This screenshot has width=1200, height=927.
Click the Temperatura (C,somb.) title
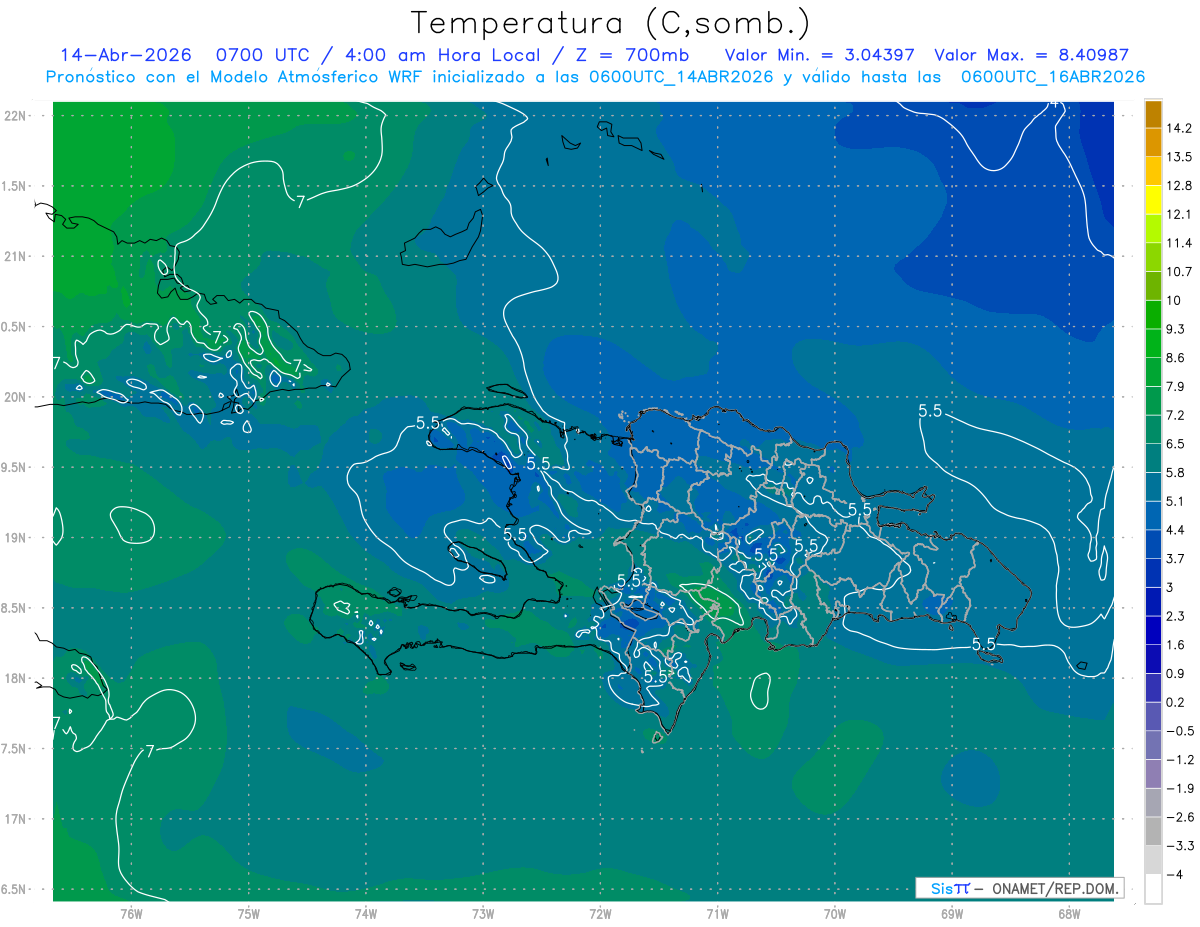[x=611, y=22]
